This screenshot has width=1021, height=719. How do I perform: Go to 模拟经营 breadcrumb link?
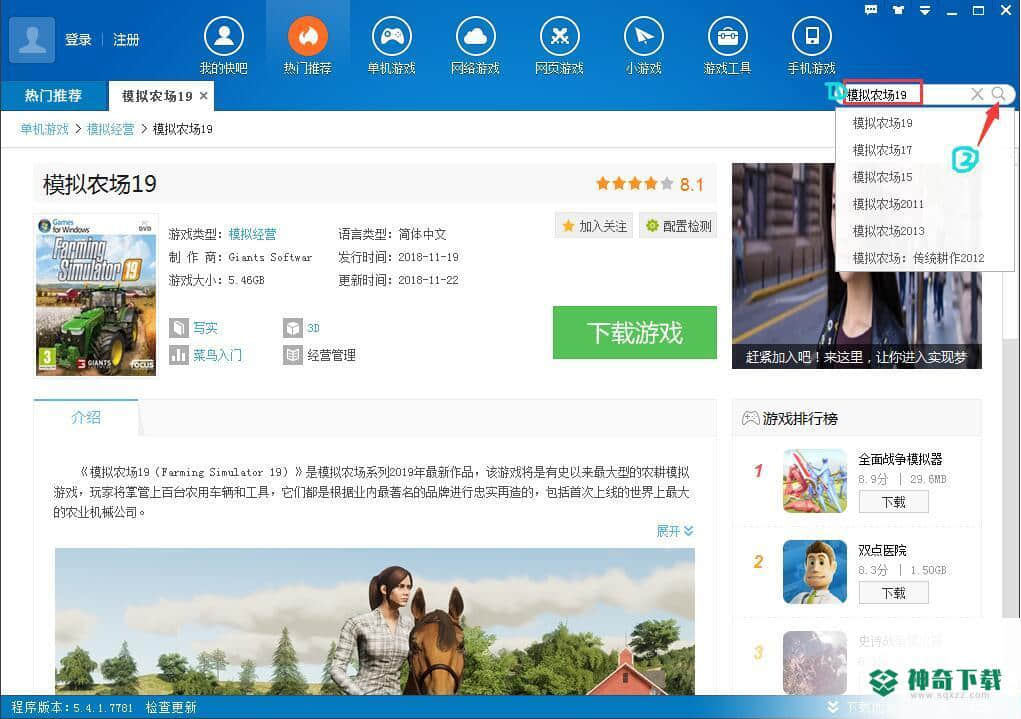click(110, 129)
